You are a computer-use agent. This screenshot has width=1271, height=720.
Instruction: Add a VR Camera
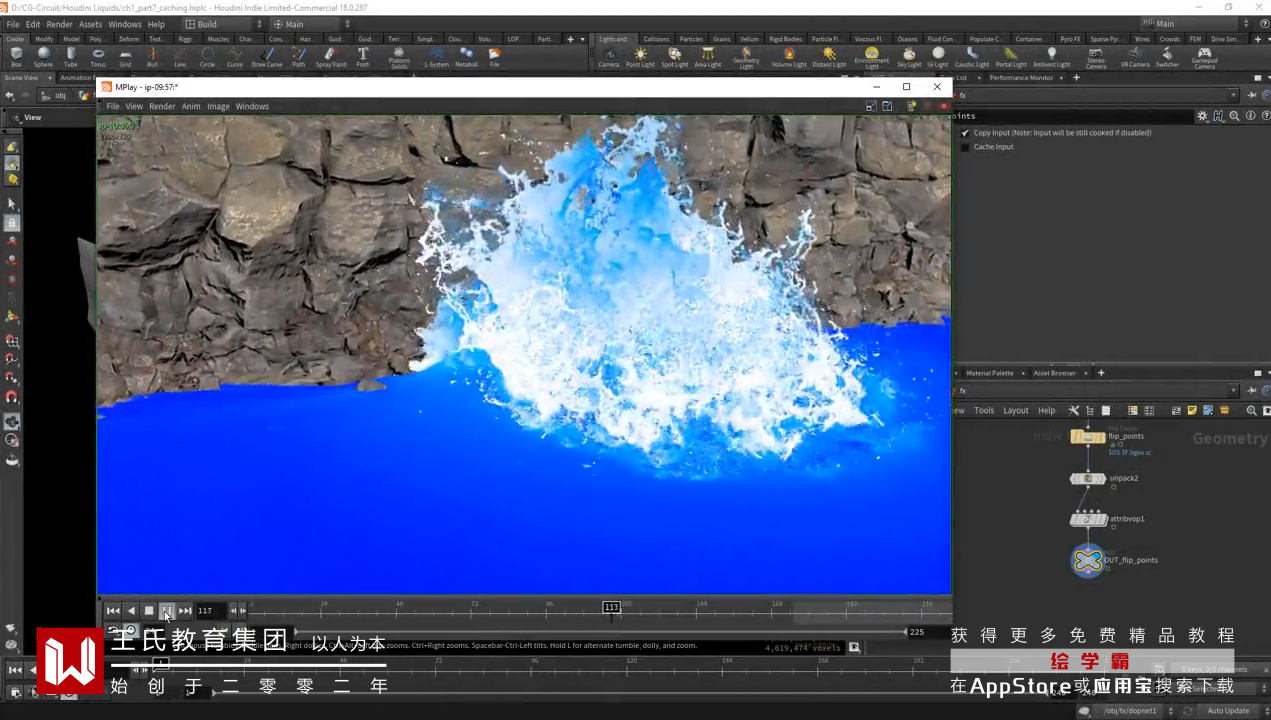(1135, 57)
